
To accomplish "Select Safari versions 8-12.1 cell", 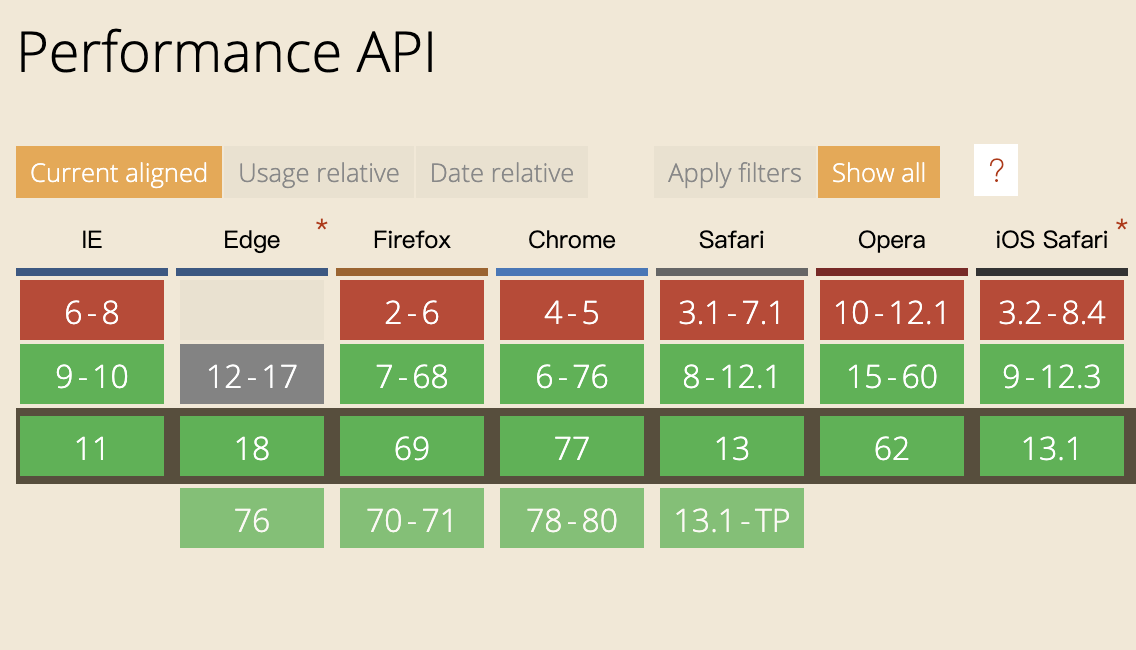I will [732, 374].
